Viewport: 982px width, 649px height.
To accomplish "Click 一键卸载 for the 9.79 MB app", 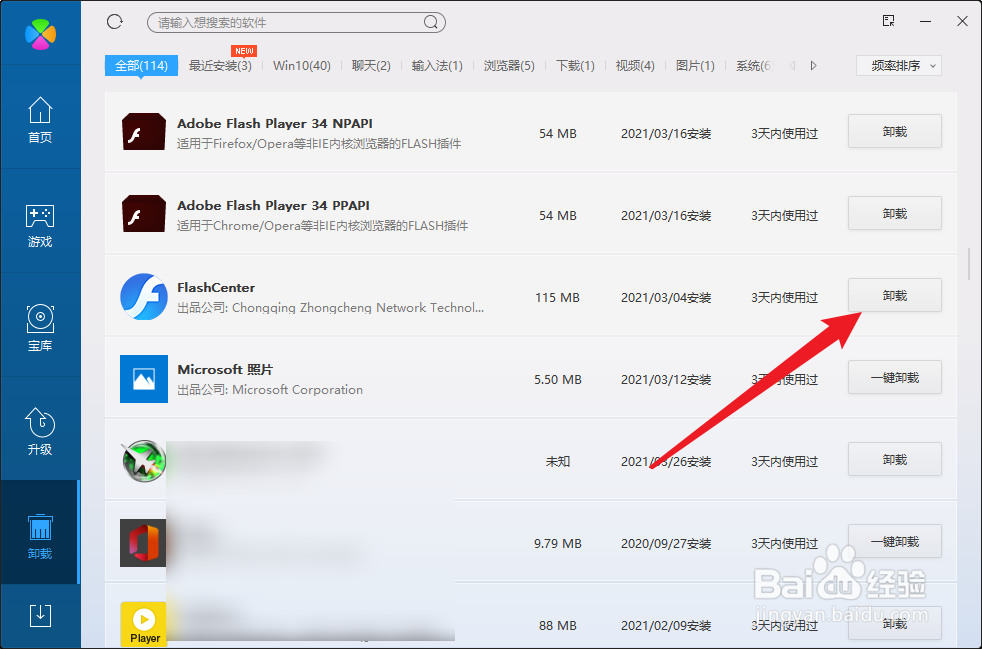I will 895,542.
